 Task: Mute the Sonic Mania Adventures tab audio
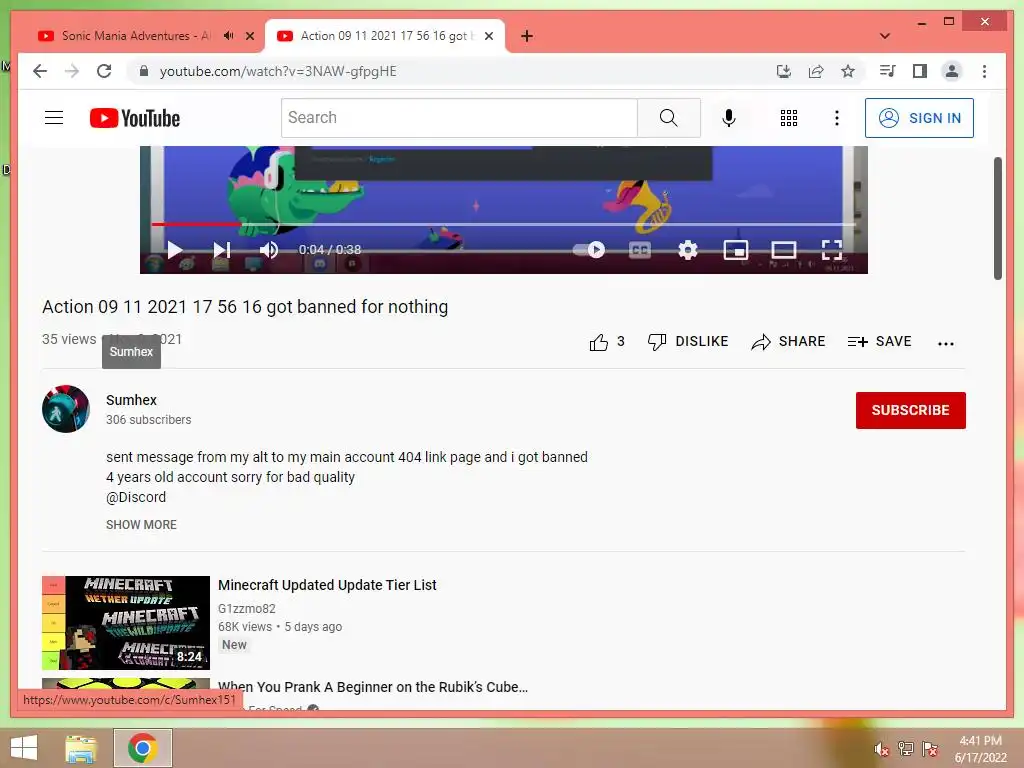(229, 36)
